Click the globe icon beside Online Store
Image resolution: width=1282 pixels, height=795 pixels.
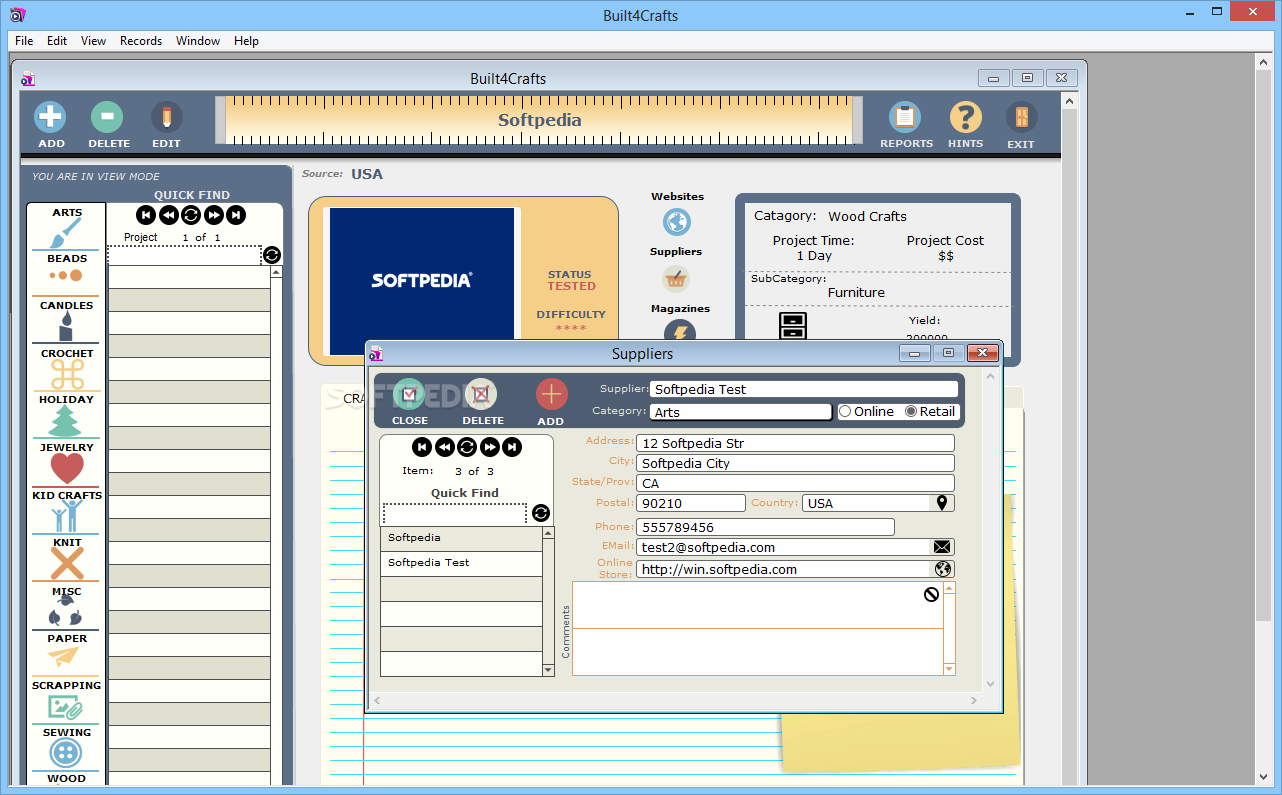(942, 569)
